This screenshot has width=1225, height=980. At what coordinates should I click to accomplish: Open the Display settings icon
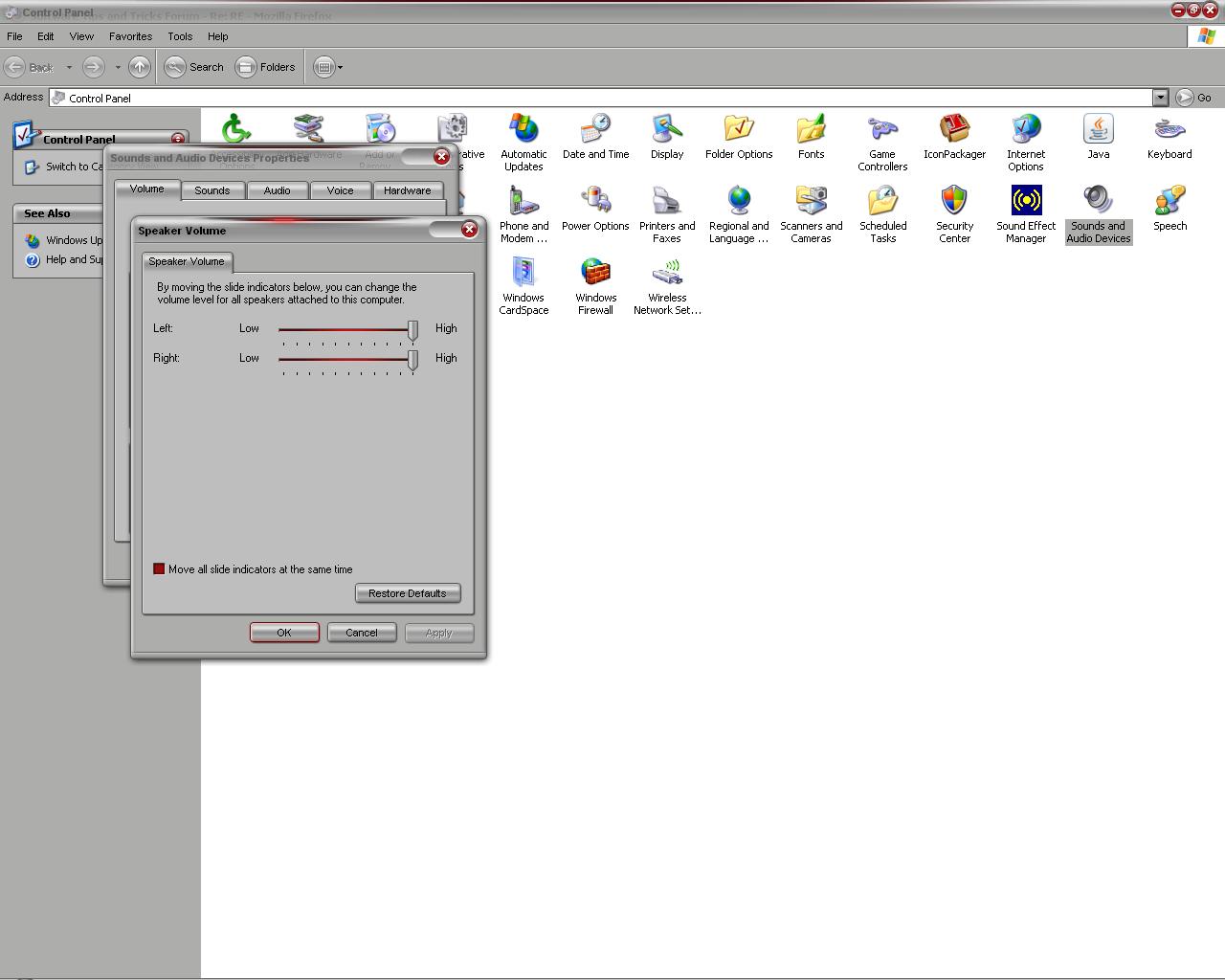pos(667,136)
